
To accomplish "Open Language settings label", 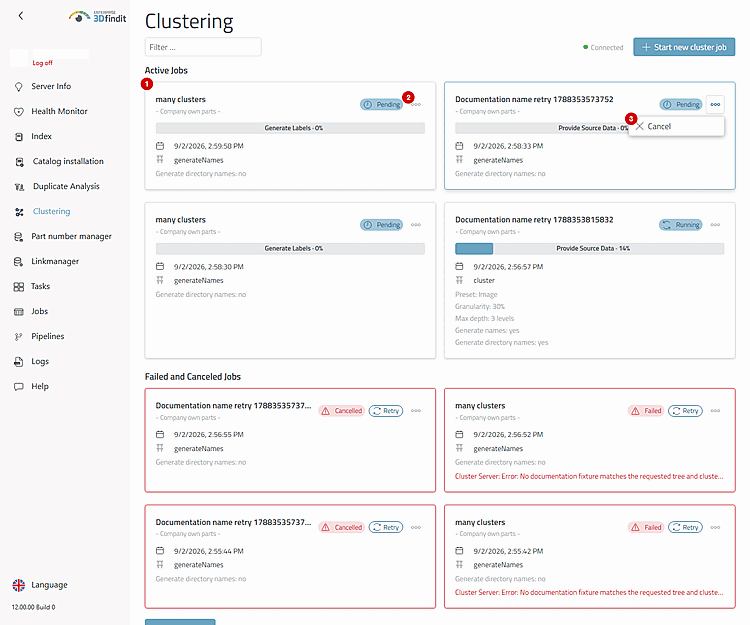I will coord(49,585).
